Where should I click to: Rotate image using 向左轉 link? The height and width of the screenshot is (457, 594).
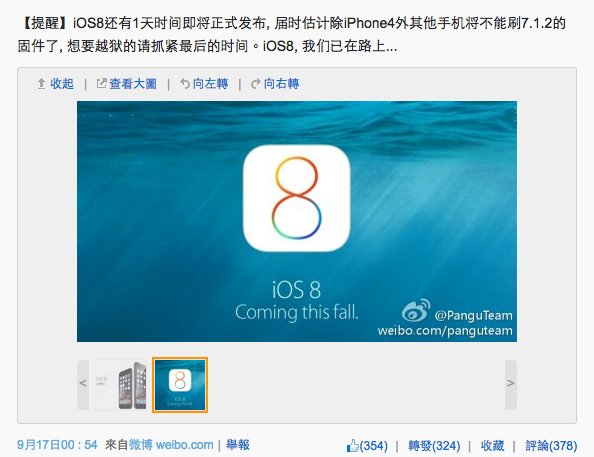click(211, 84)
